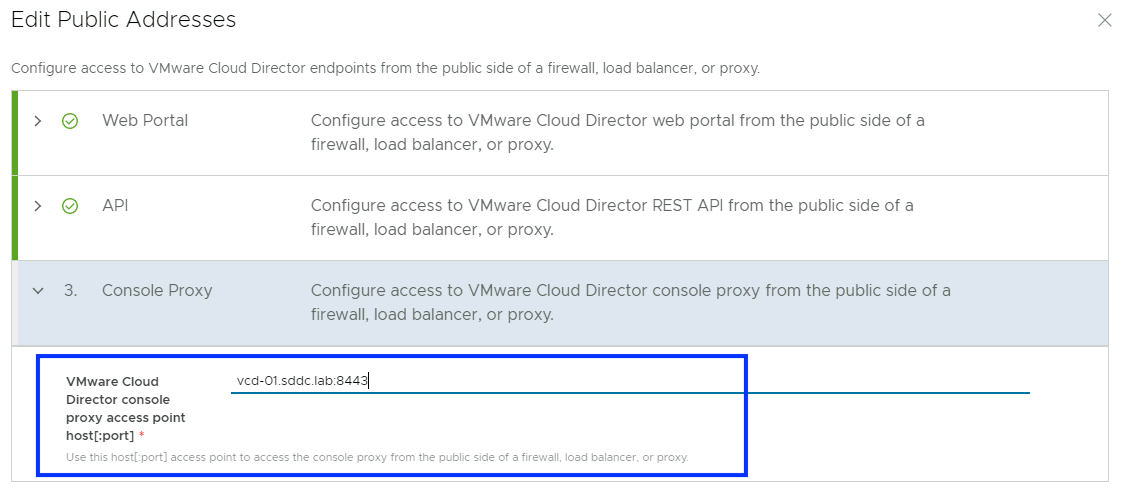The image size is (1123, 504).
Task: Expand the API section chevron
Action: pyautogui.click(x=38, y=206)
